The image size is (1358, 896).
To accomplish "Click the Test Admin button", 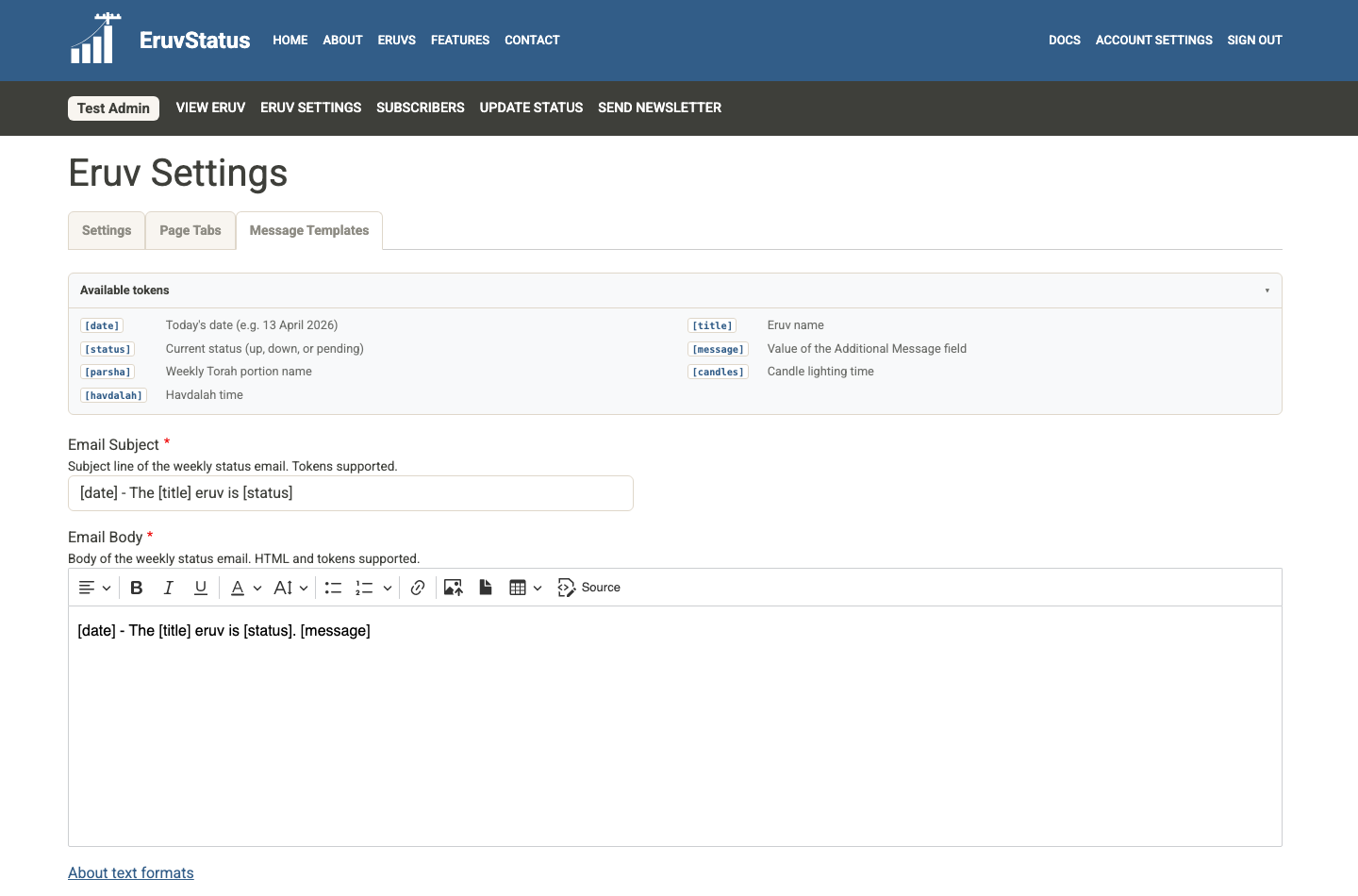I will point(113,108).
